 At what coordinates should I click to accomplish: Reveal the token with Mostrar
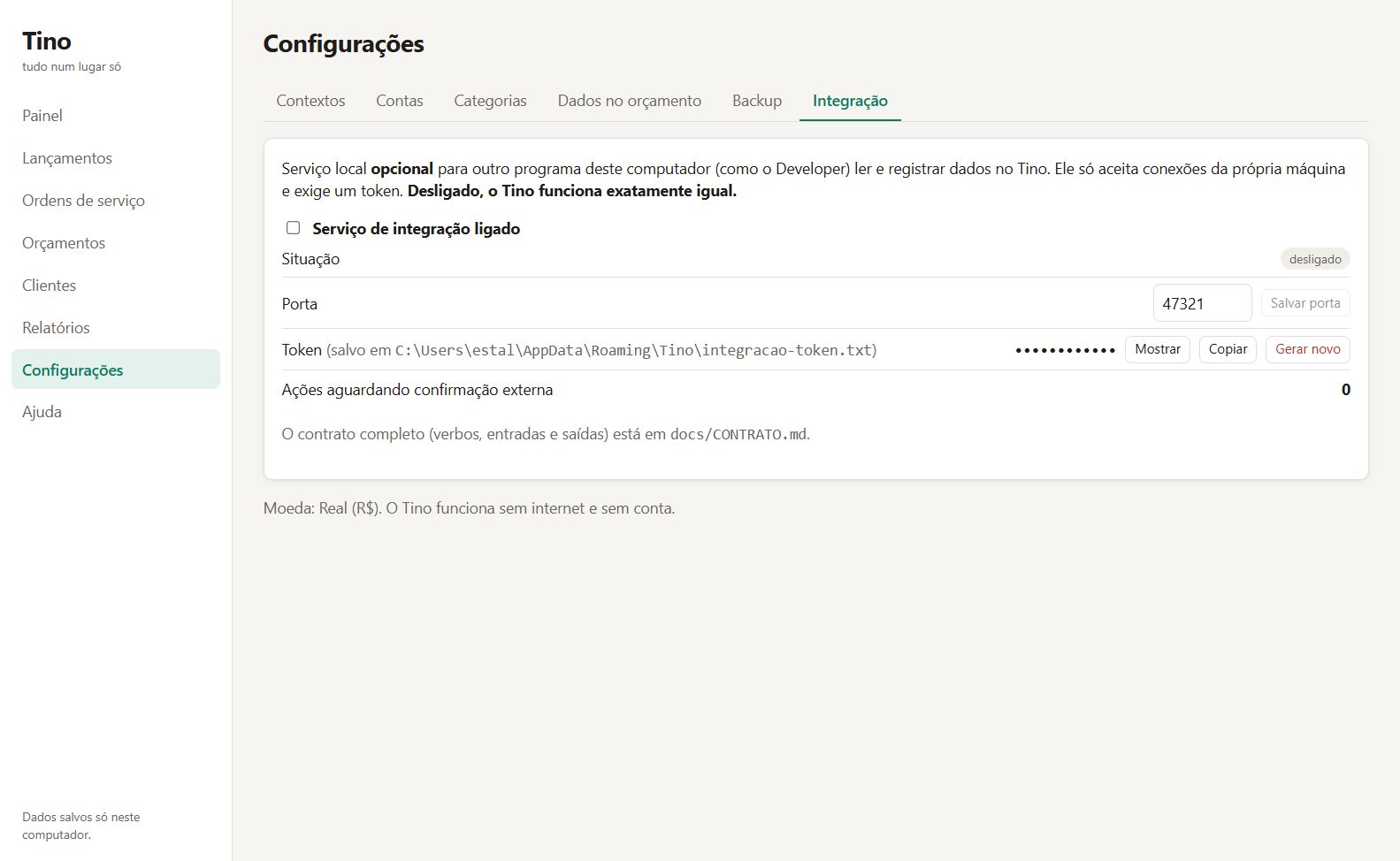pos(1158,349)
